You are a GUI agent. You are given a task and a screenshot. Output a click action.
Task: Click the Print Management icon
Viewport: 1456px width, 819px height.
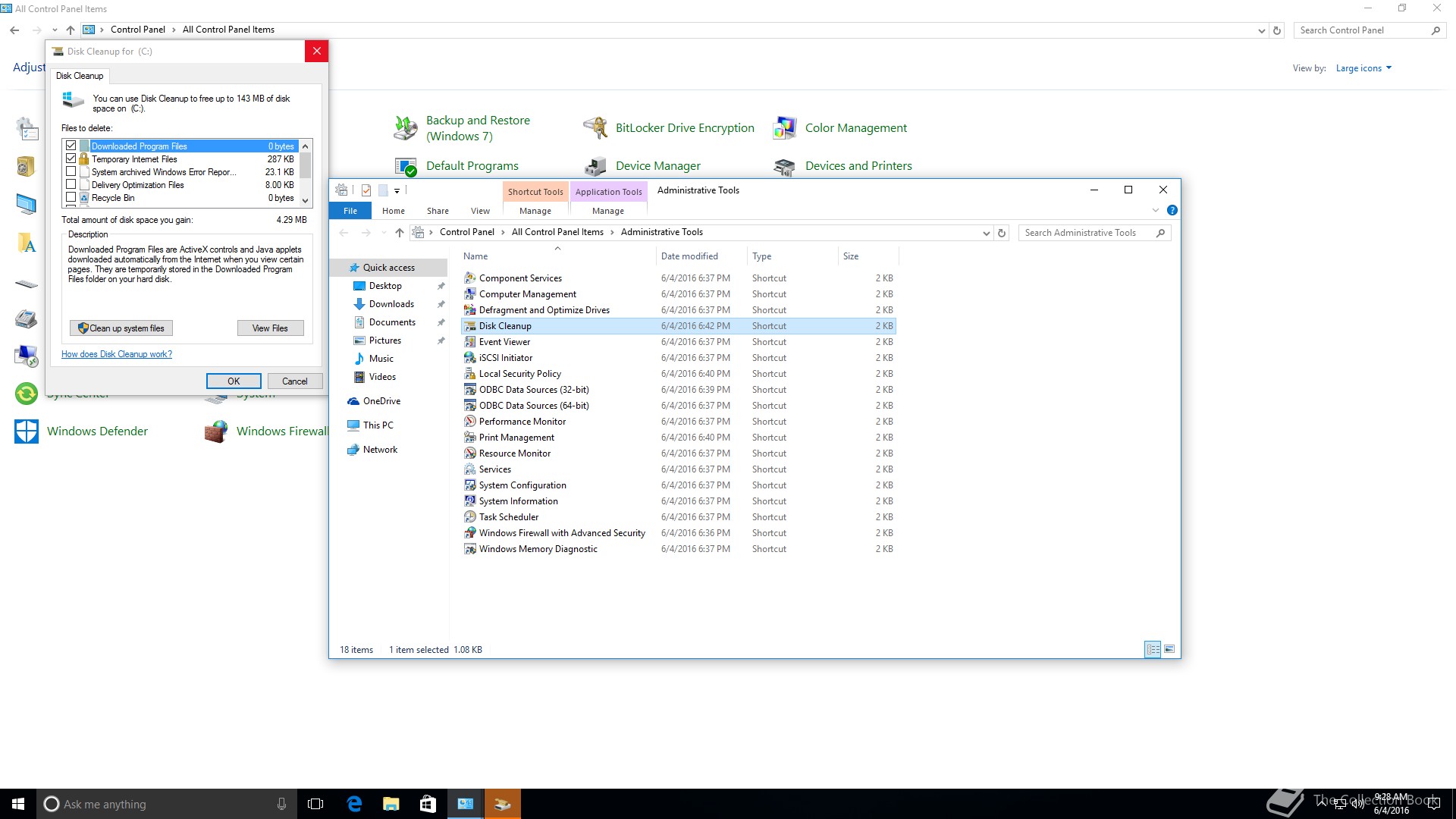pos(470,438)
